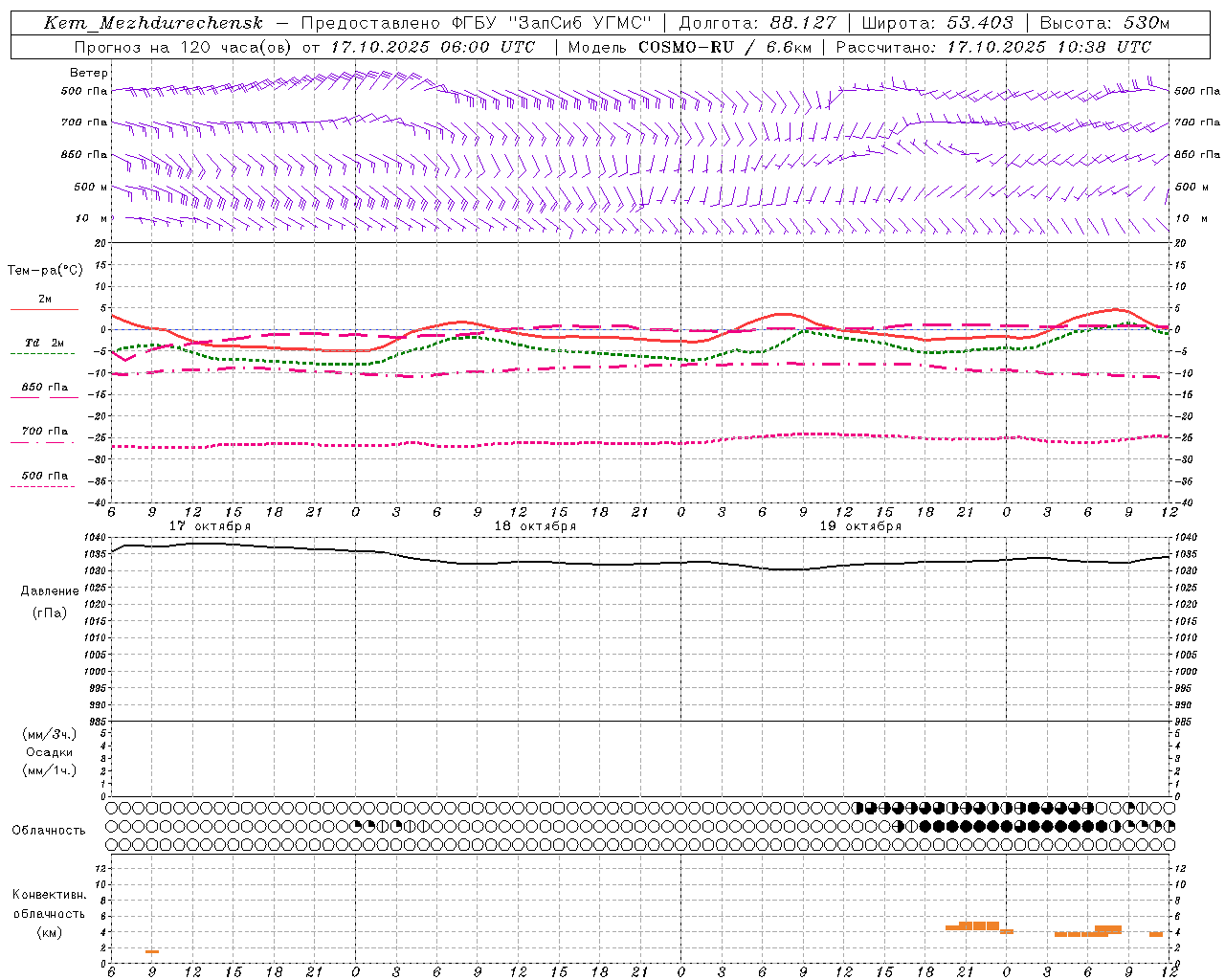Click the Широта: 53.403 value
The image size is (1225, 980).
tap(938, 23)
